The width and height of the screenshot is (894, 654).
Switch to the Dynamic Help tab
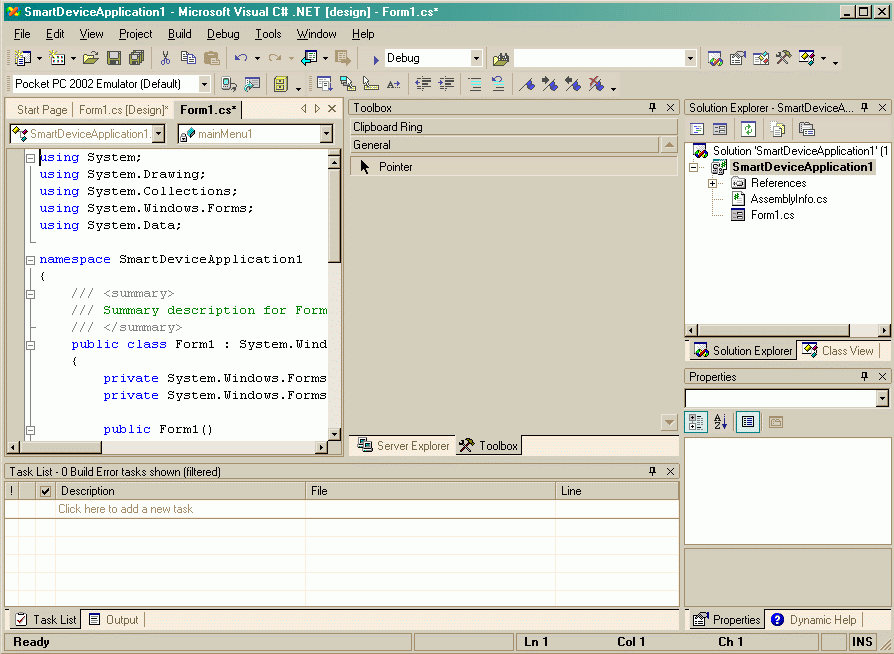click(x=814, y=620)
